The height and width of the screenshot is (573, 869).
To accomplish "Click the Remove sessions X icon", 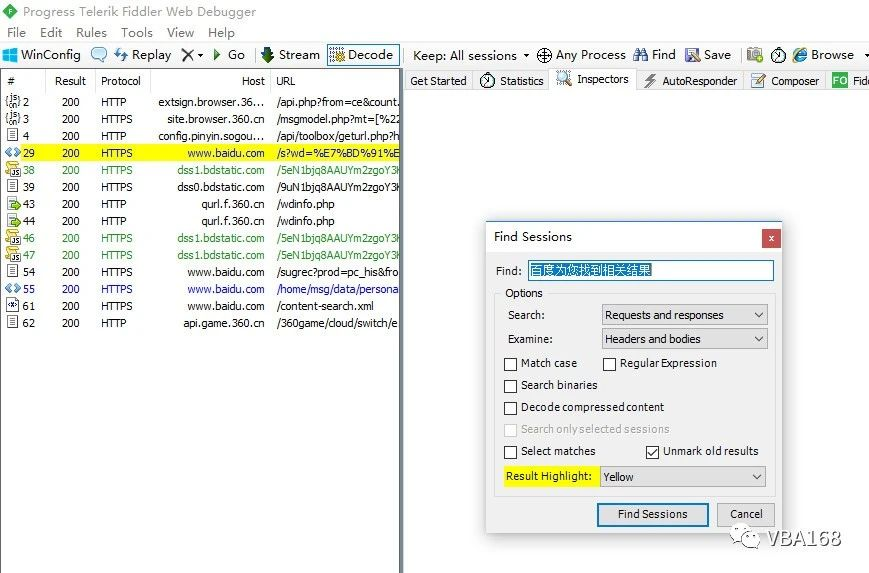I will pos(188,55).
